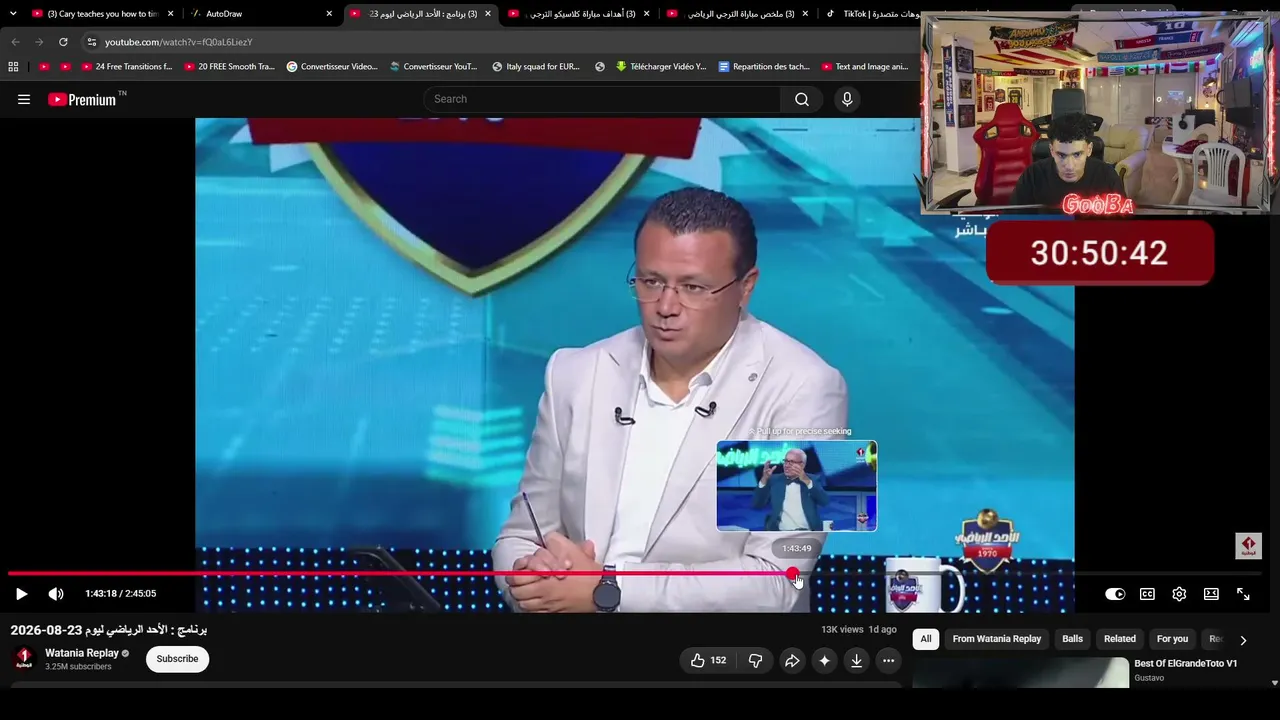Subscribe to Watania Replay channel
This screenshot has height=720, width=1280.
point(177,659)
